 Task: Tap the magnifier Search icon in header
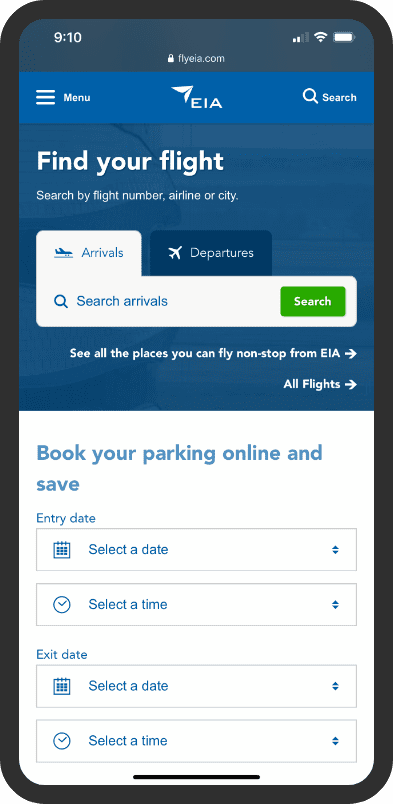[x=310, y=96]
